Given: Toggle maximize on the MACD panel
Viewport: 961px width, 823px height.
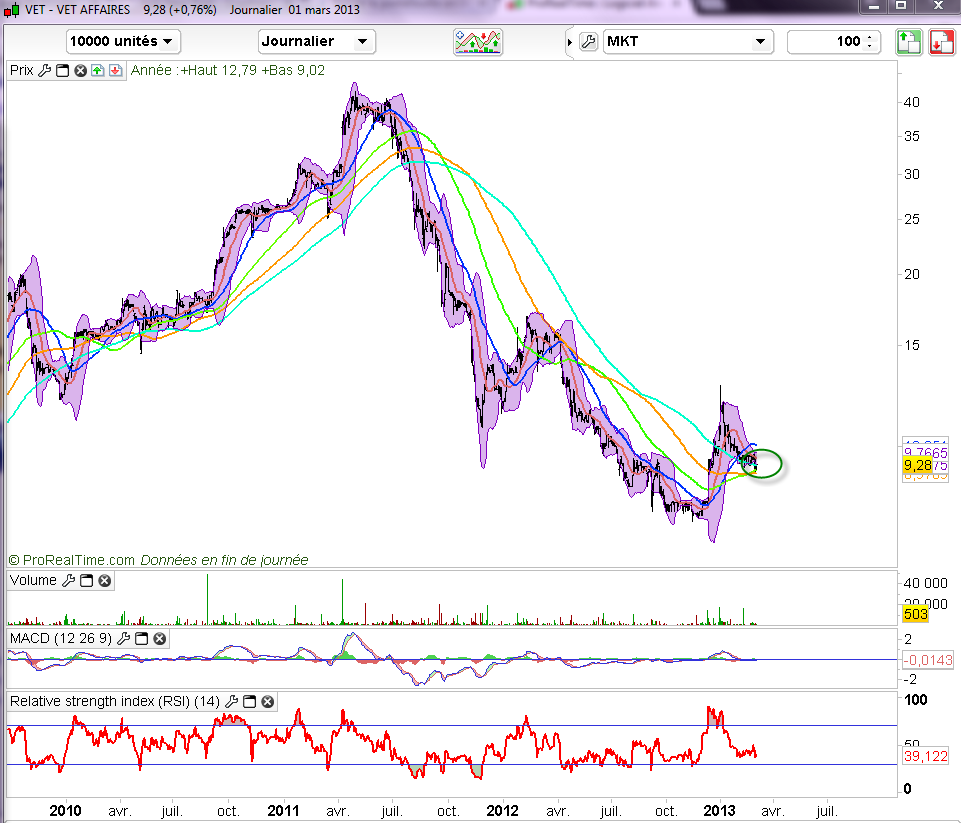Looking at the screenshot, I should click(141, 638).
